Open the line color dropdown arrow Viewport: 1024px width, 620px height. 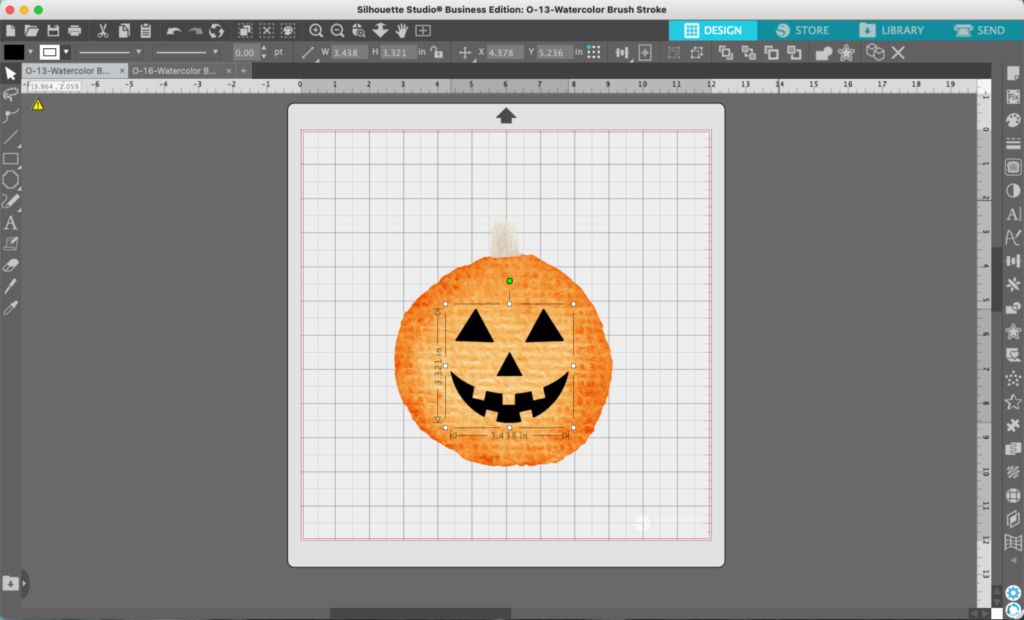click(65, 52)
